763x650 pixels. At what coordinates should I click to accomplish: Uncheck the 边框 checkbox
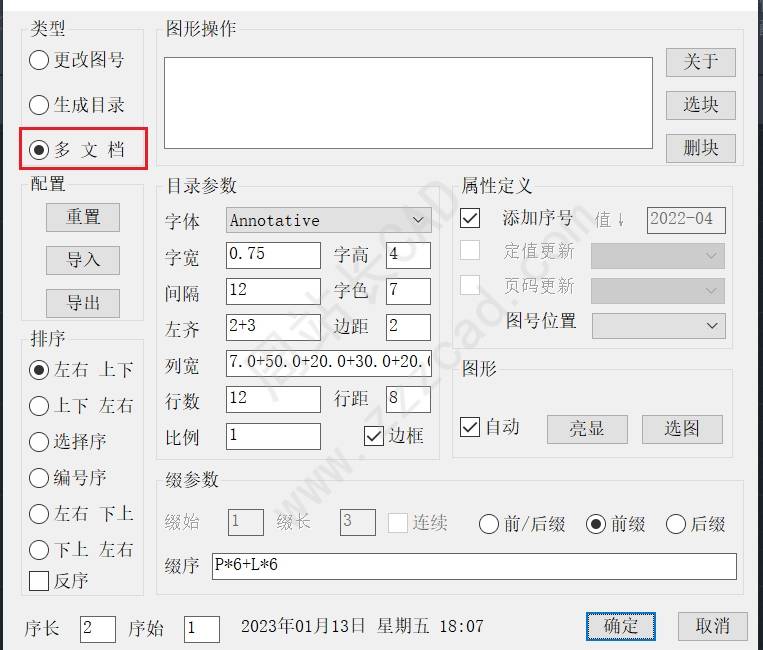(x=374, y=436)
